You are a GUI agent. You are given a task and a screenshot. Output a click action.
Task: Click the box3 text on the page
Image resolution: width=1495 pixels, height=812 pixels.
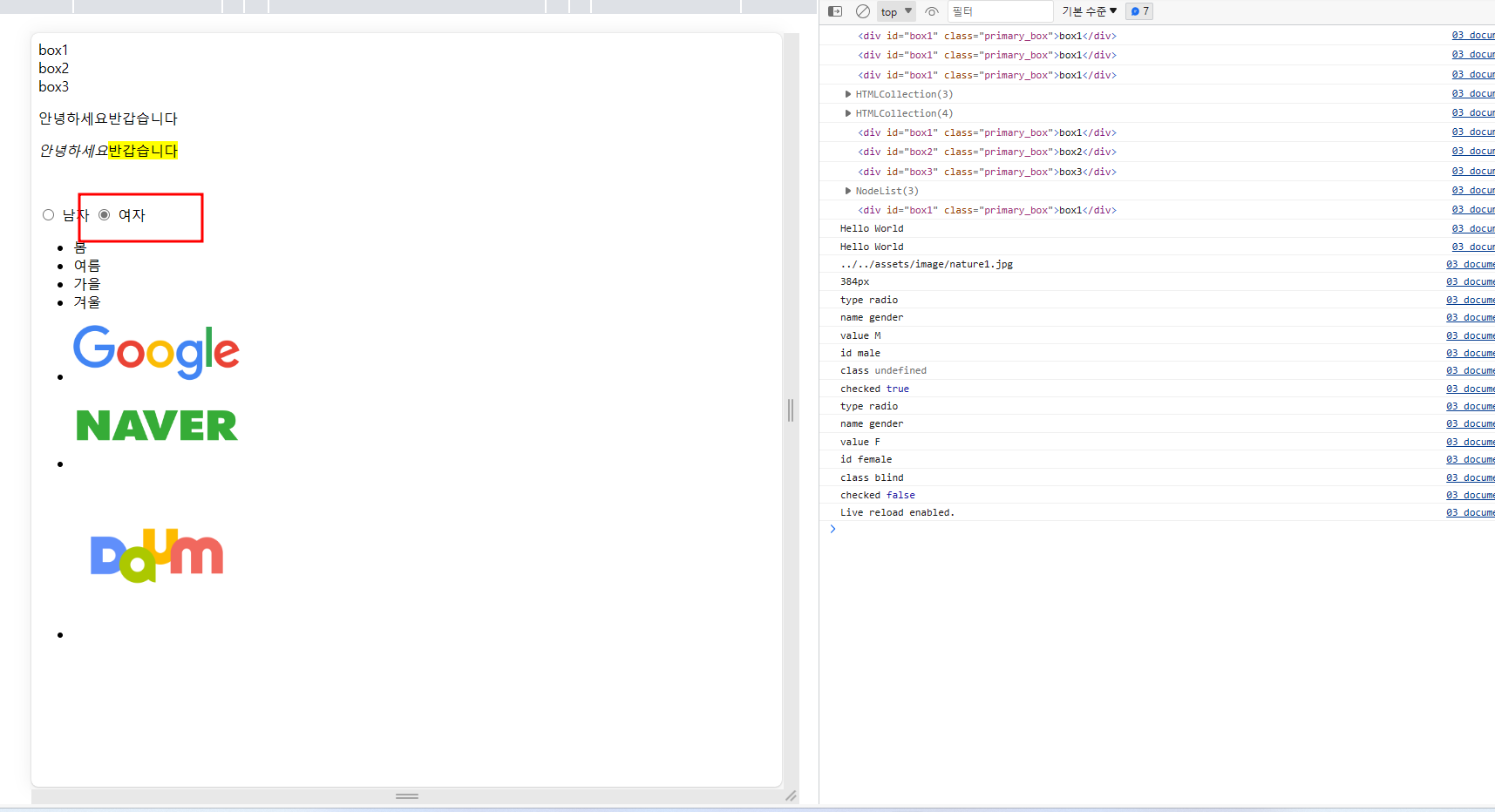click(x=53, y=86)
